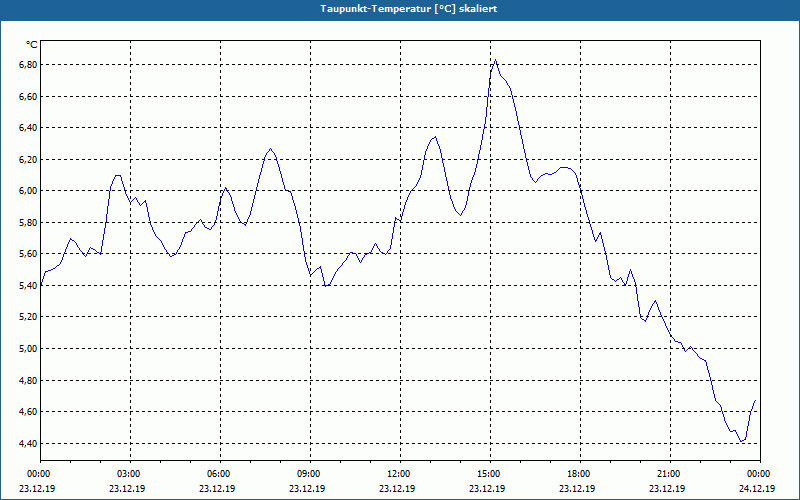Click the 15:00 time axis label
The image size is (800, 500).
tap(490, 474)
